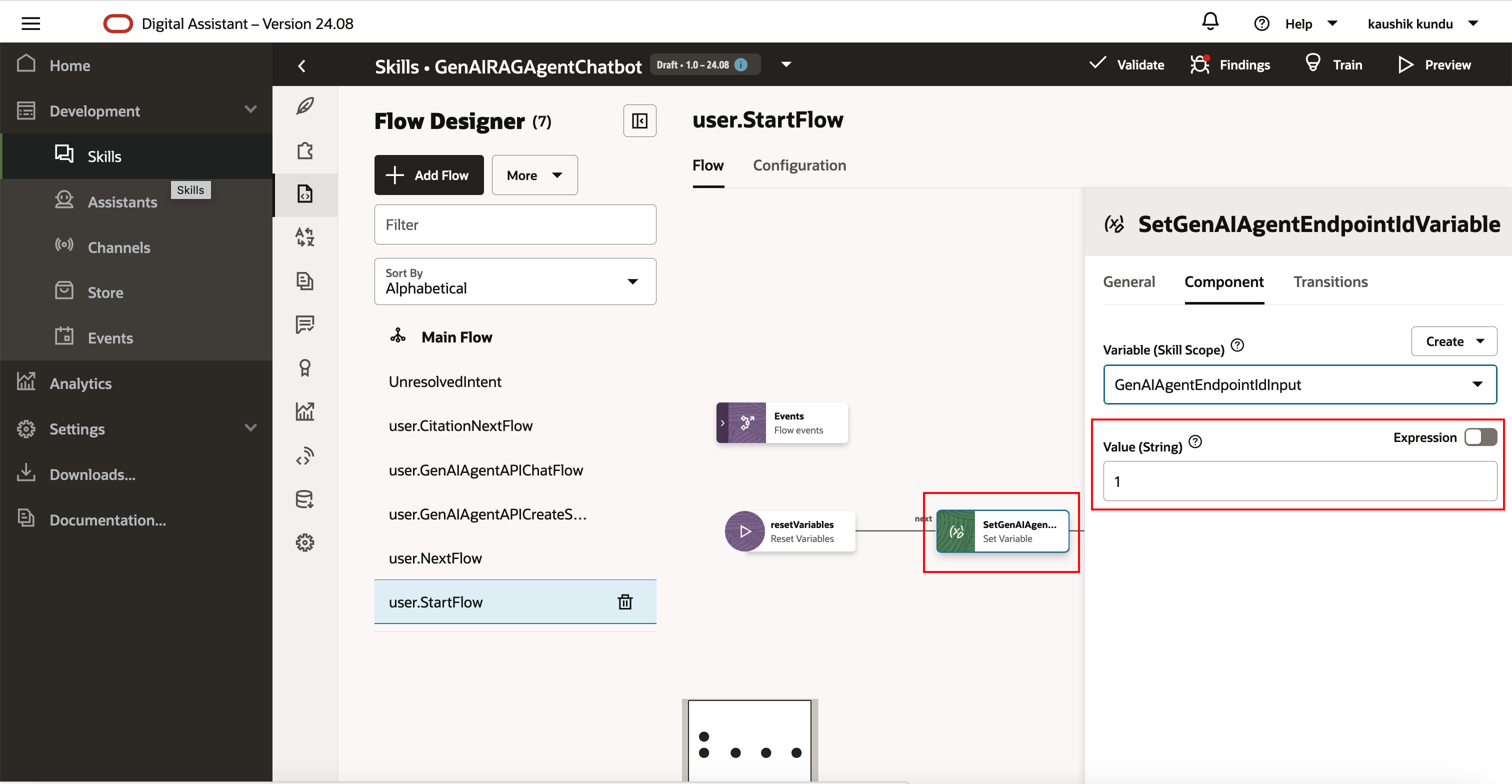Image resolution: width=1512 pixels, height=784 pixels.
Task: Switch to the Transitions tab
Action: point(1330,282)
